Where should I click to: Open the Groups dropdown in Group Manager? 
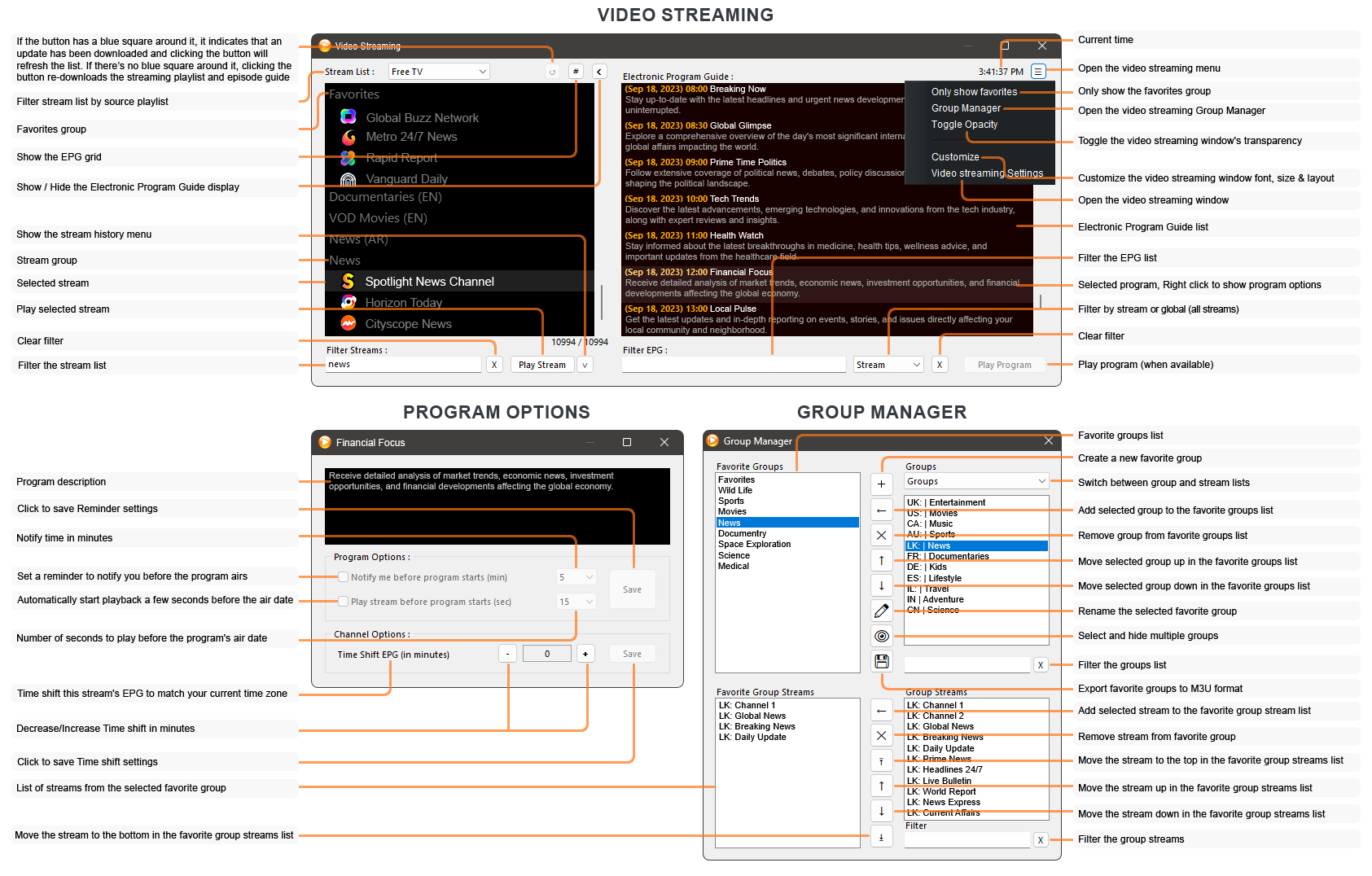[x=976, y=482]
